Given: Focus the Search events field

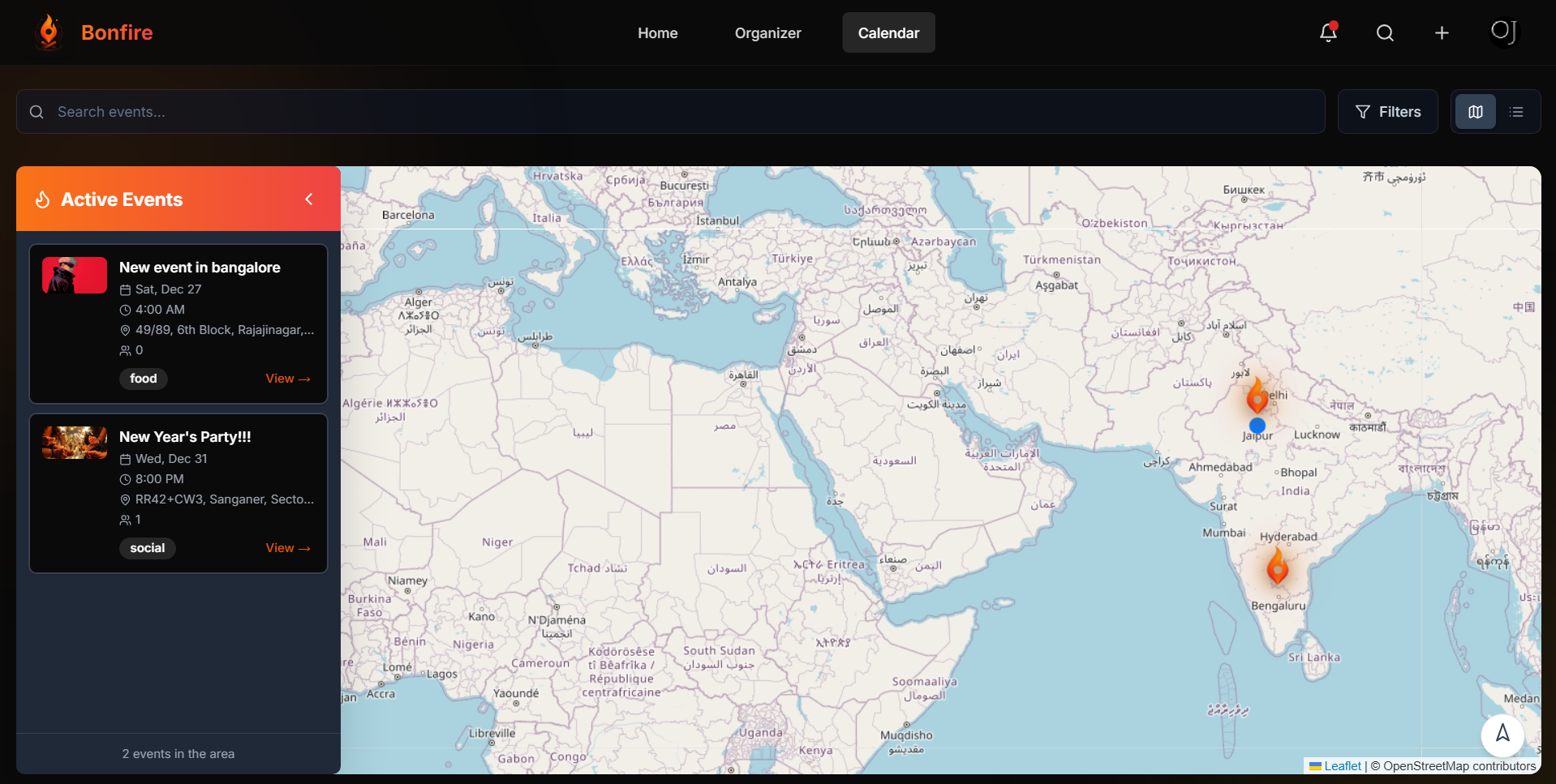Looking at the screenshot, I should (671, 112).
